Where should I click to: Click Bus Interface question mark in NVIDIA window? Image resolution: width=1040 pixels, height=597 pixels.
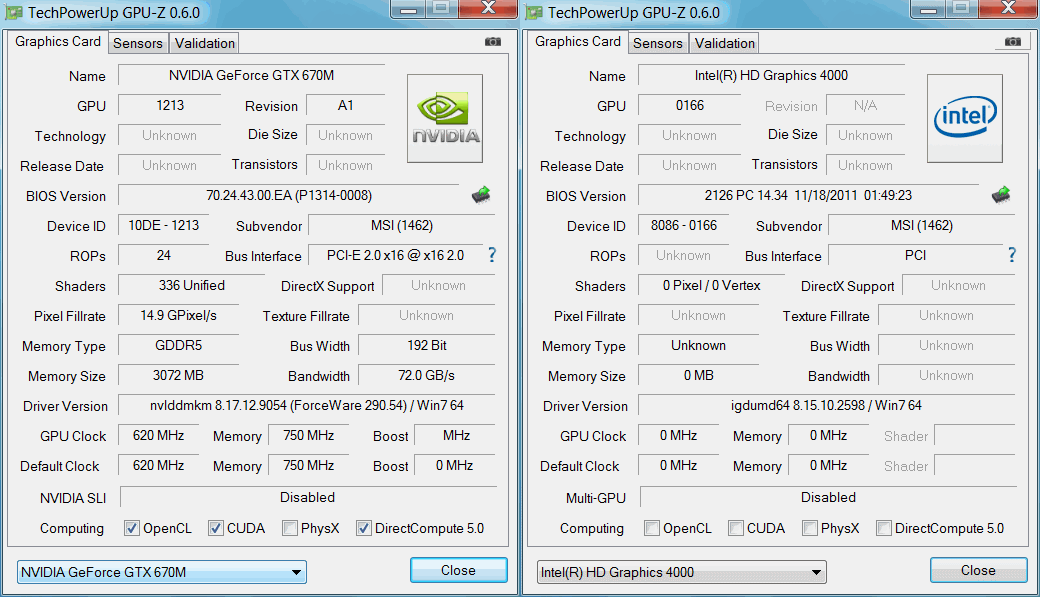point(492,255)
